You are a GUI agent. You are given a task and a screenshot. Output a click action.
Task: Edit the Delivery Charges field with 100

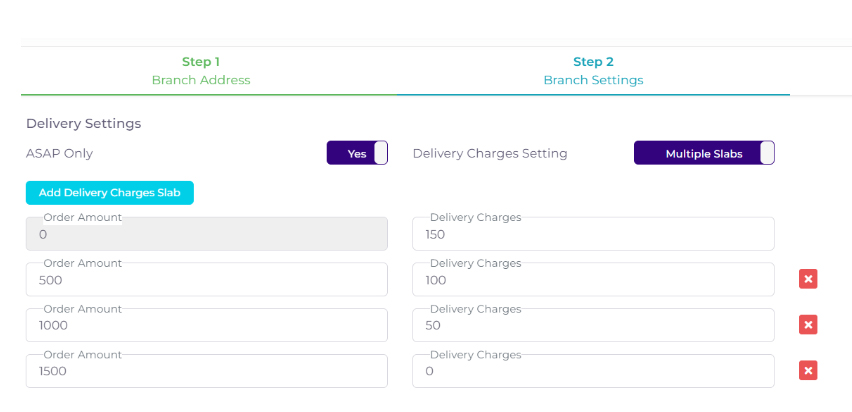[593, 280]
